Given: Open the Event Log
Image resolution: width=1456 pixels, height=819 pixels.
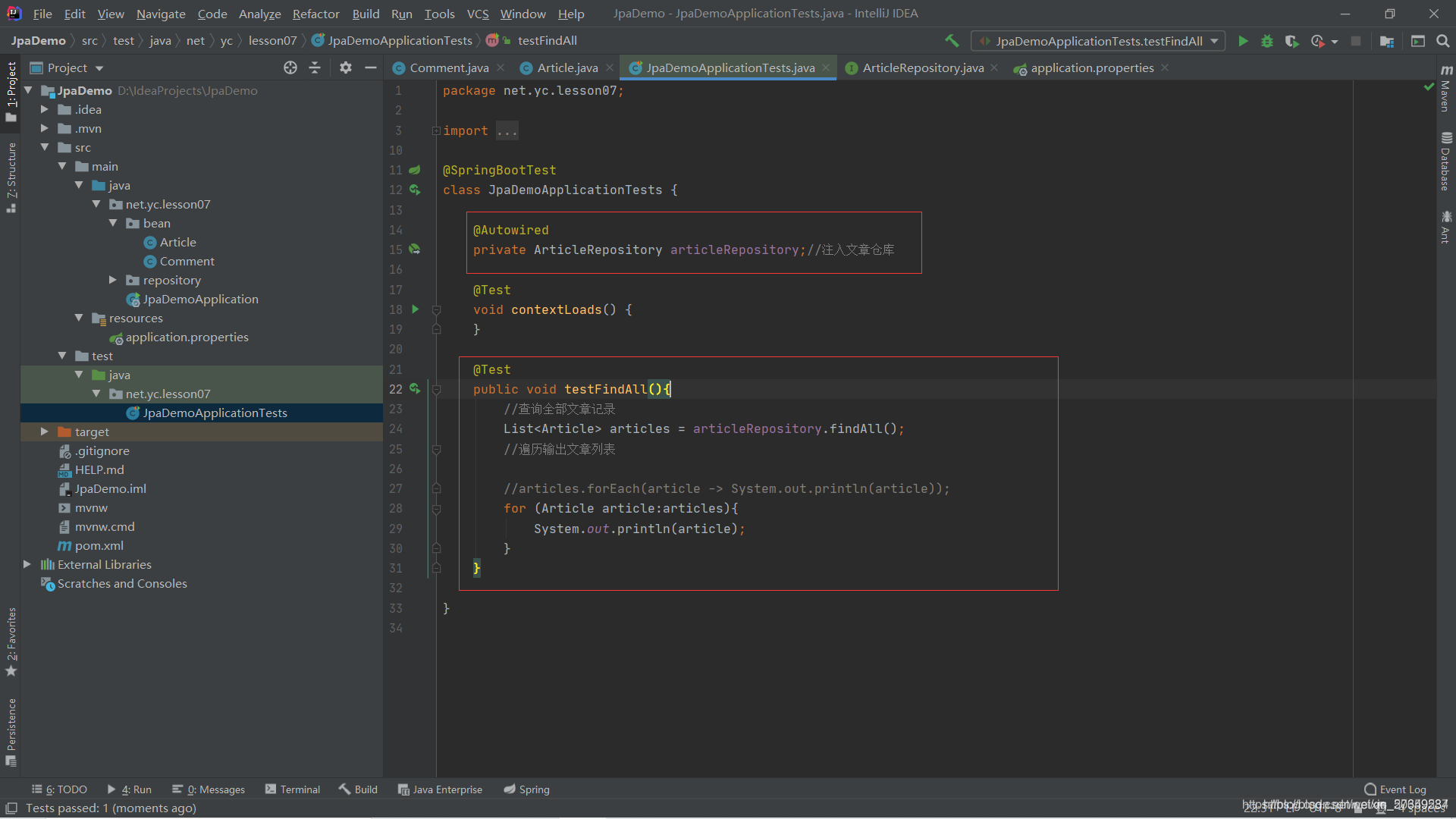Looking at the screenshot, I should click(x=1395, y=789).
